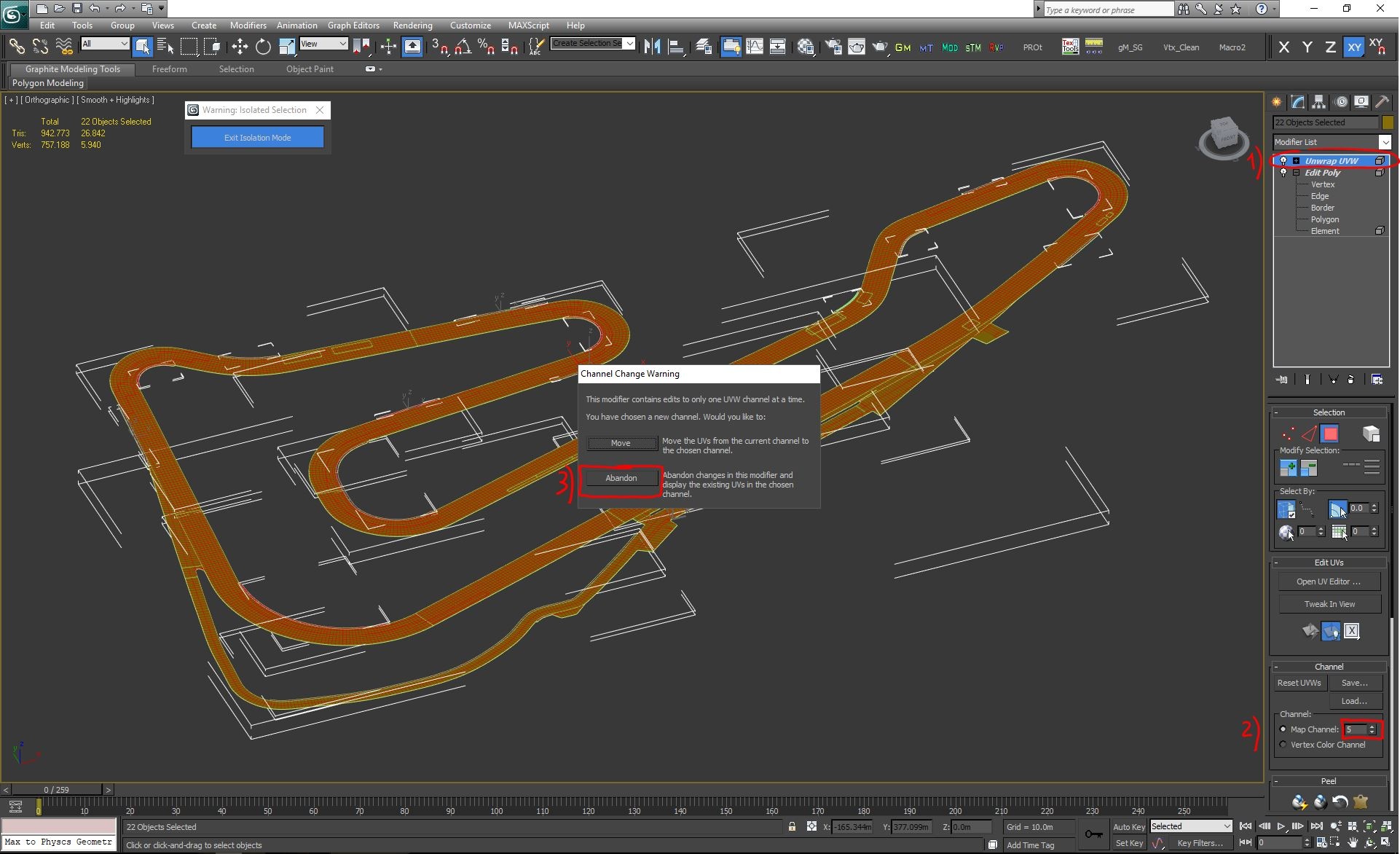Click the Play Animation button
The image size is (1400, 854).
pos(1281,826)
